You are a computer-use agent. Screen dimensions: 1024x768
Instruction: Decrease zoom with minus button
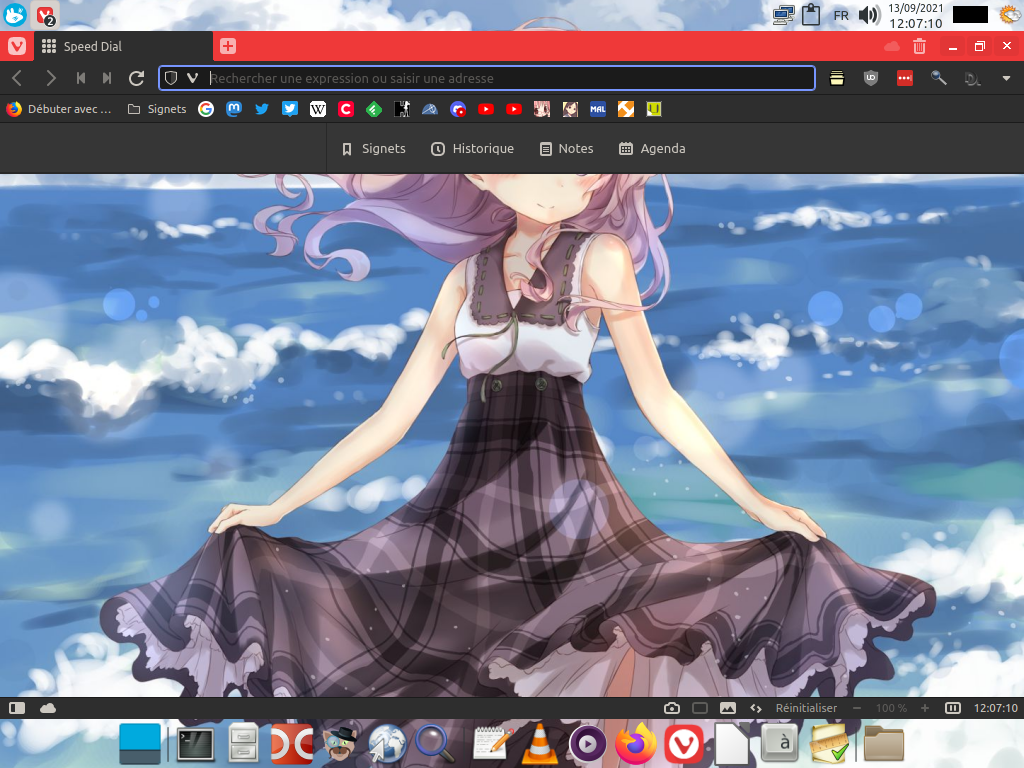(856, 708)
